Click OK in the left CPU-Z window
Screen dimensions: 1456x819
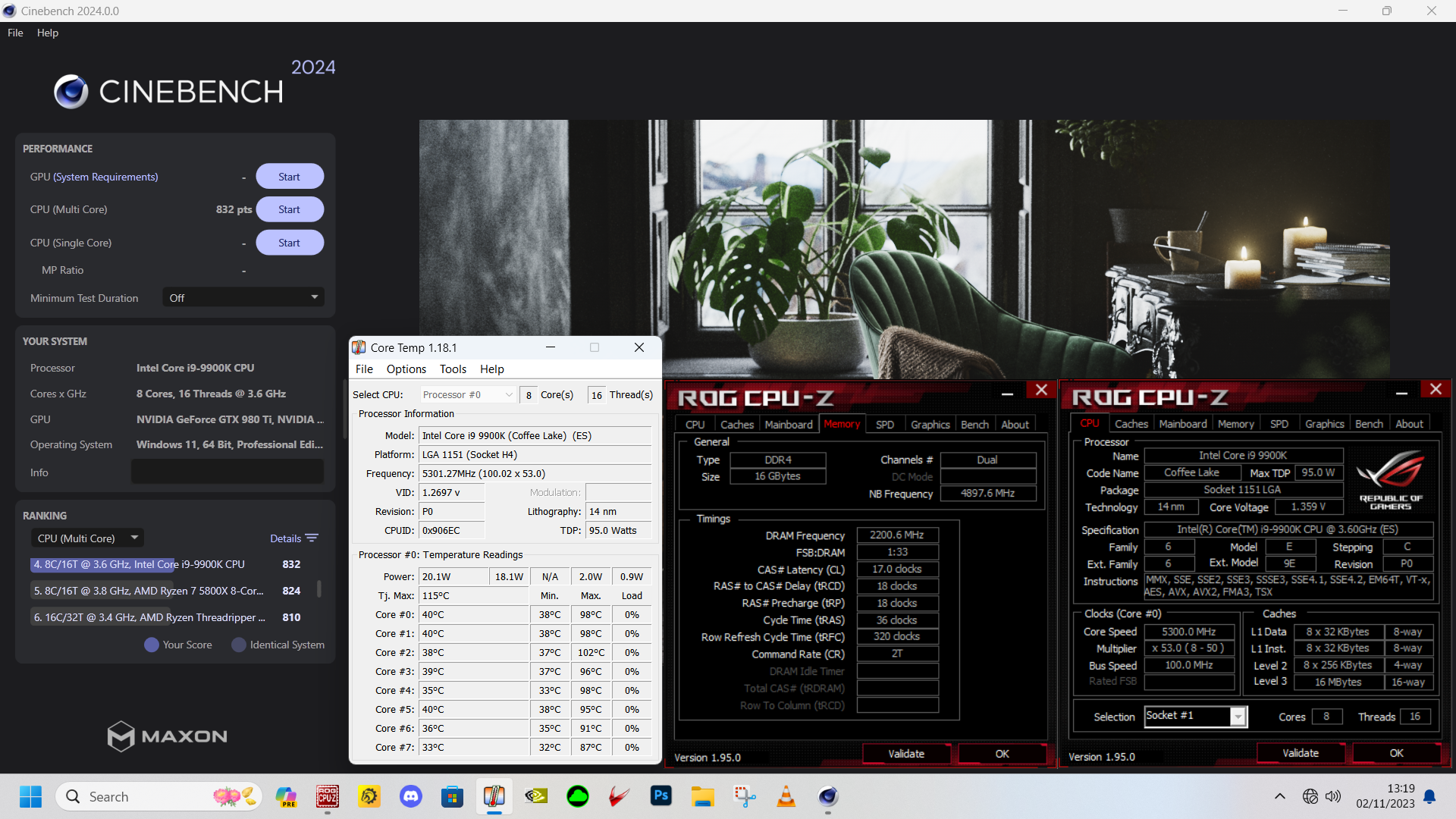[1002, 754]
